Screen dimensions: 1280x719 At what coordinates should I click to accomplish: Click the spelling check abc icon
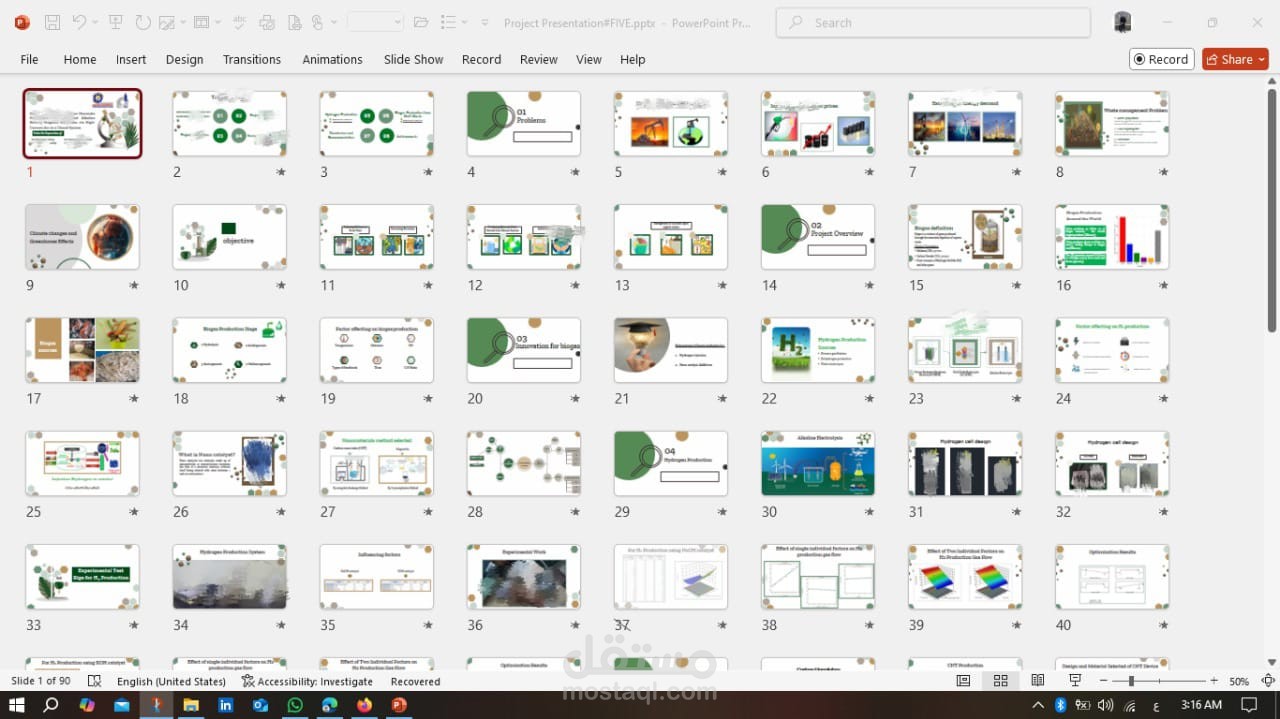pos(240,22)
